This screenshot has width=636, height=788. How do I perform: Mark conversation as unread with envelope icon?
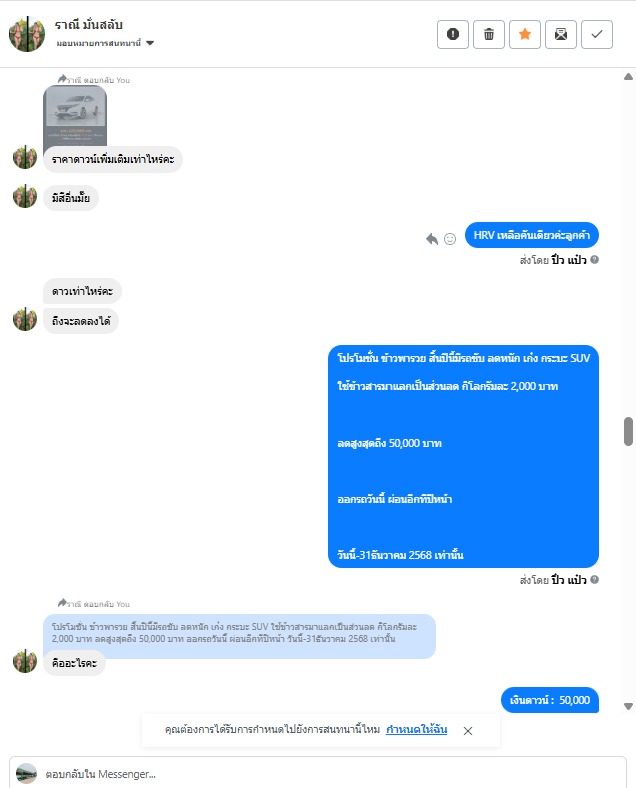tap(561, 34)
